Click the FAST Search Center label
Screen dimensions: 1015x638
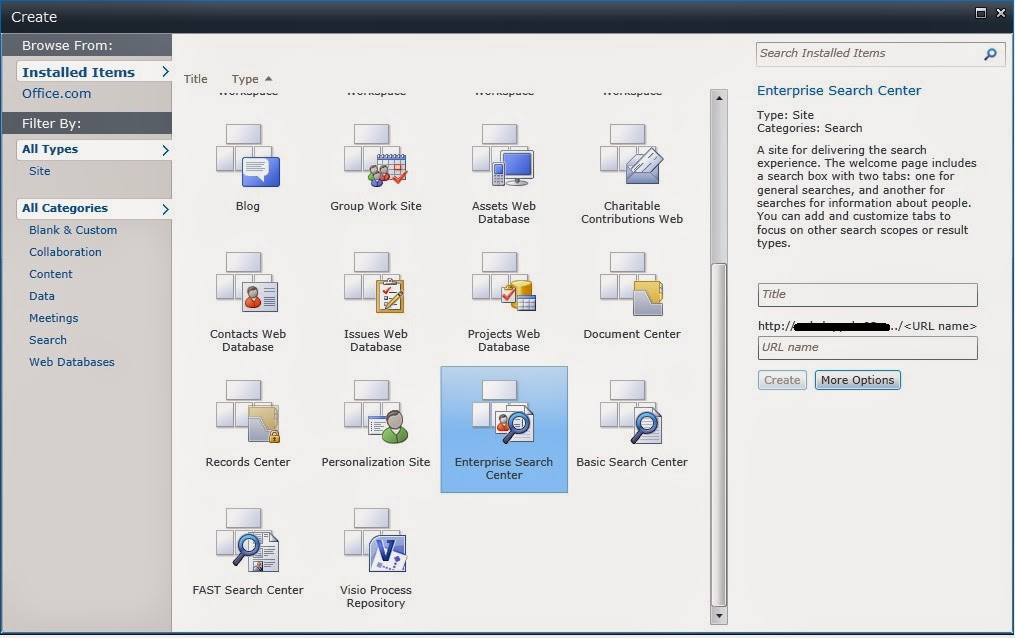coord(247,590)
